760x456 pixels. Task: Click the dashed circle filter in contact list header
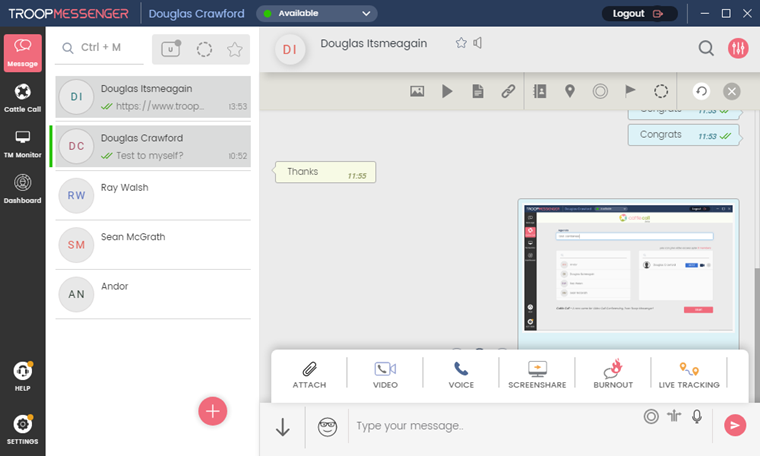204,49
